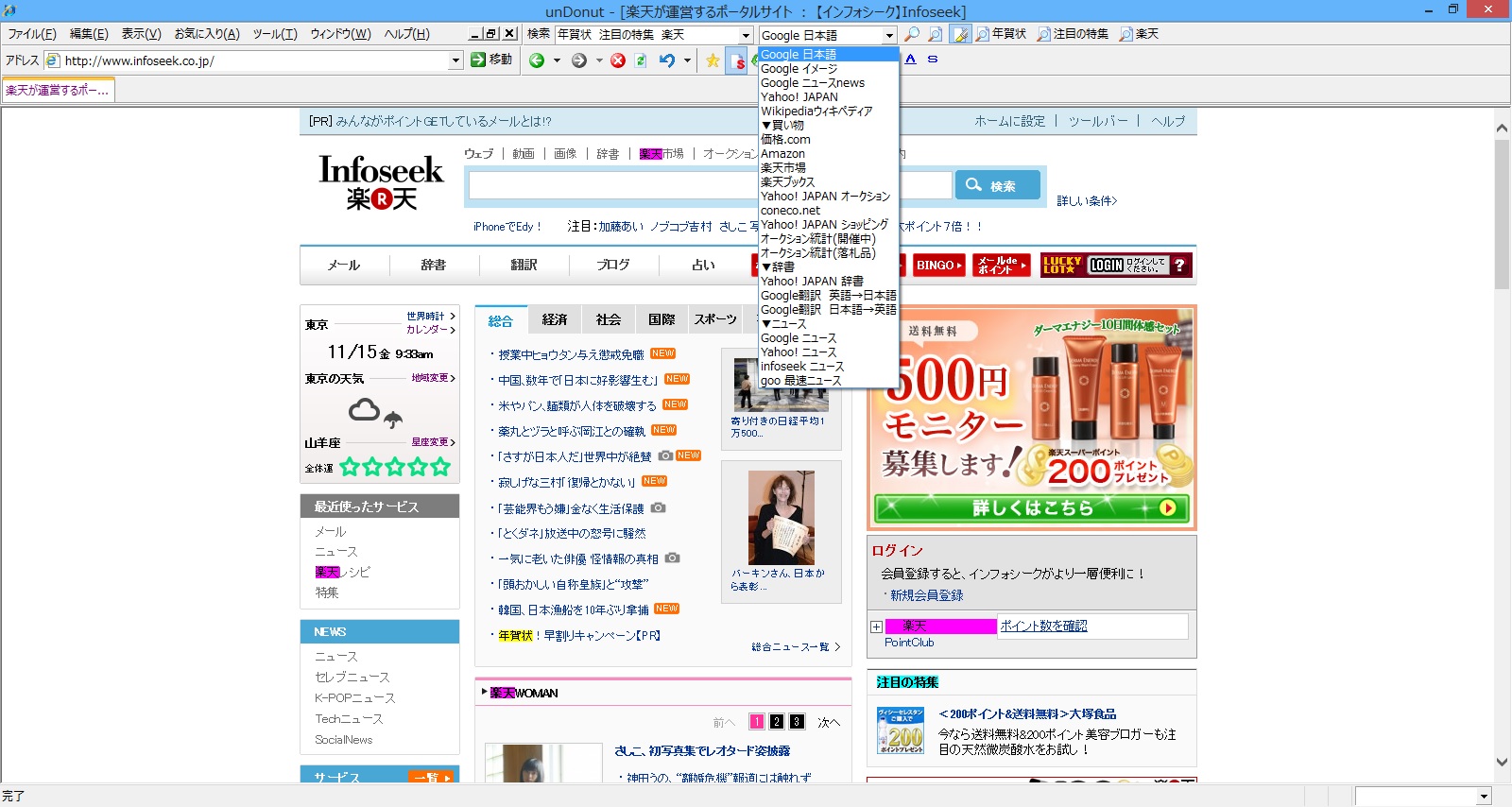Image resolution: width=1512 pixels, height=807 pixels.
Task: Open the 翻訳 navigation tab
Action: tap(524, 265)
